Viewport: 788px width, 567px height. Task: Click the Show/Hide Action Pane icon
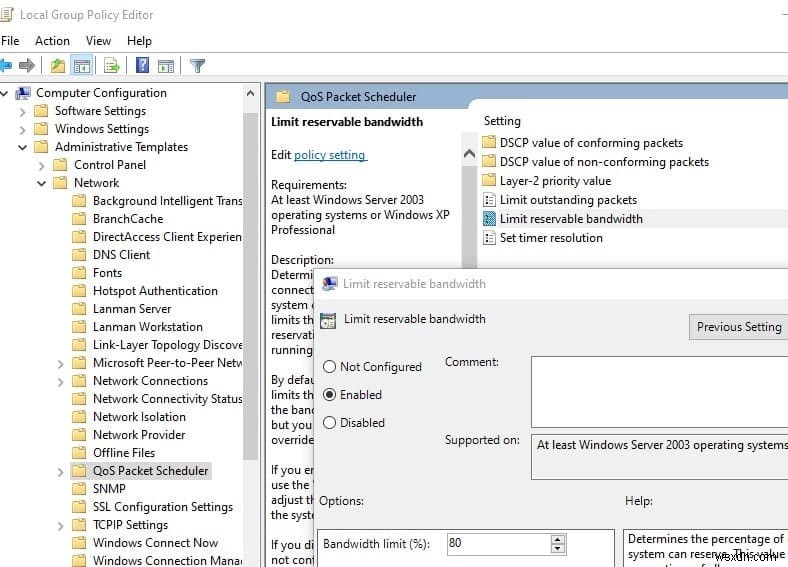point(166,66)
